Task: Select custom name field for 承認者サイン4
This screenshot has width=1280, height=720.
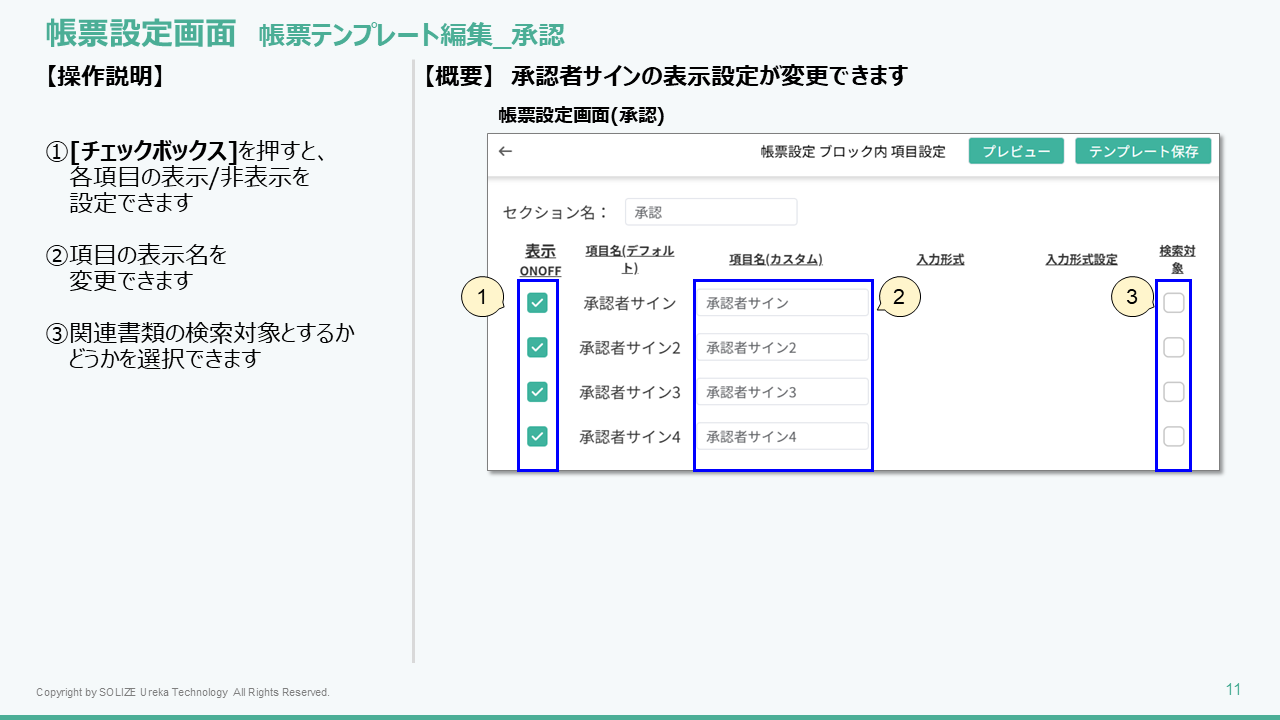Action: (782, 437)
